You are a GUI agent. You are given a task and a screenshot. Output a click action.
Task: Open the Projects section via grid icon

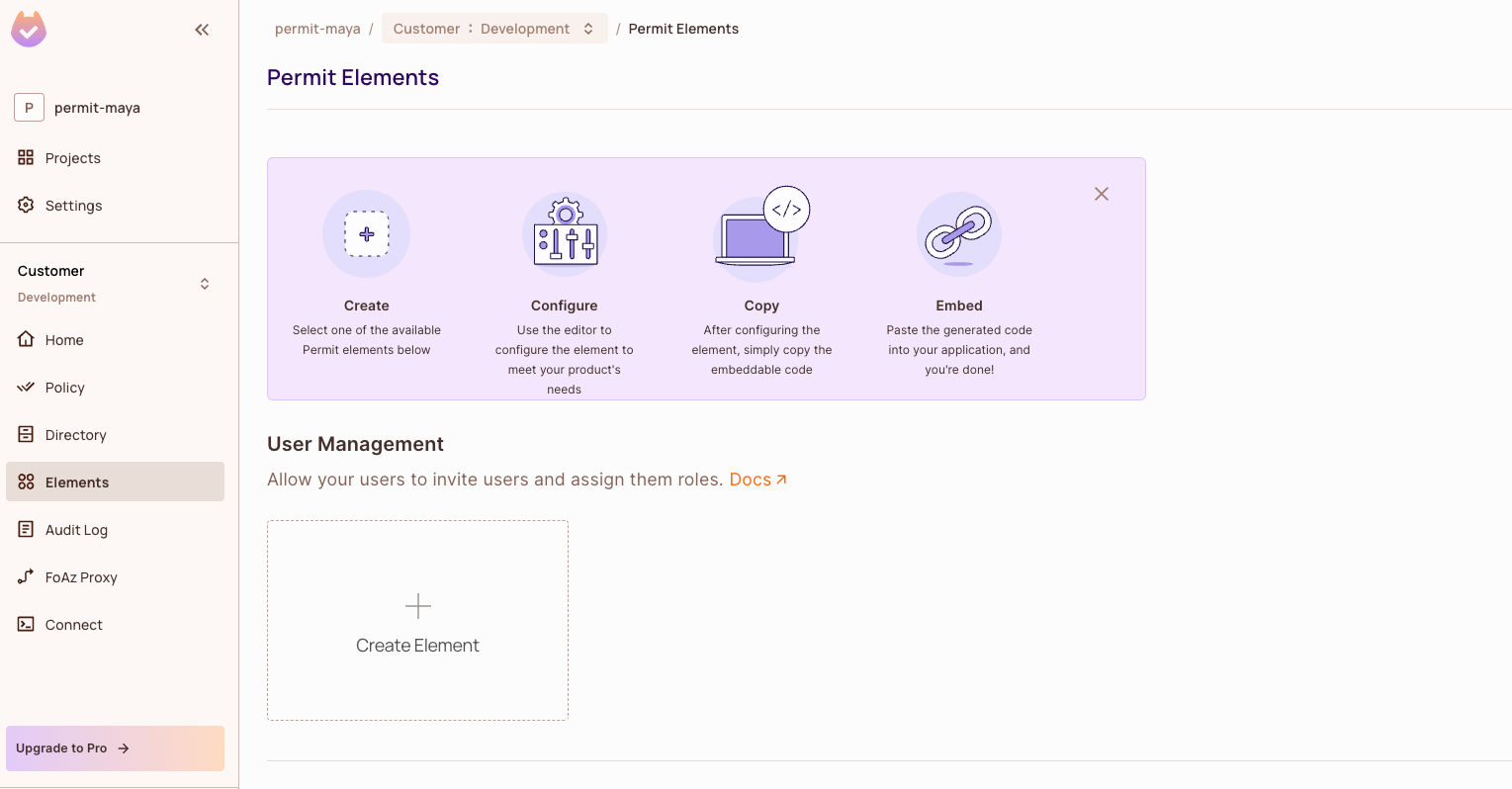[x=27, y=157]
